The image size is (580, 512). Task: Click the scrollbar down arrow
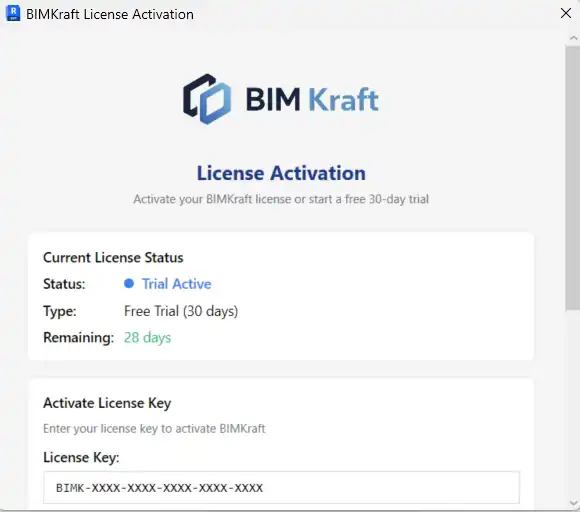(573, 503)
